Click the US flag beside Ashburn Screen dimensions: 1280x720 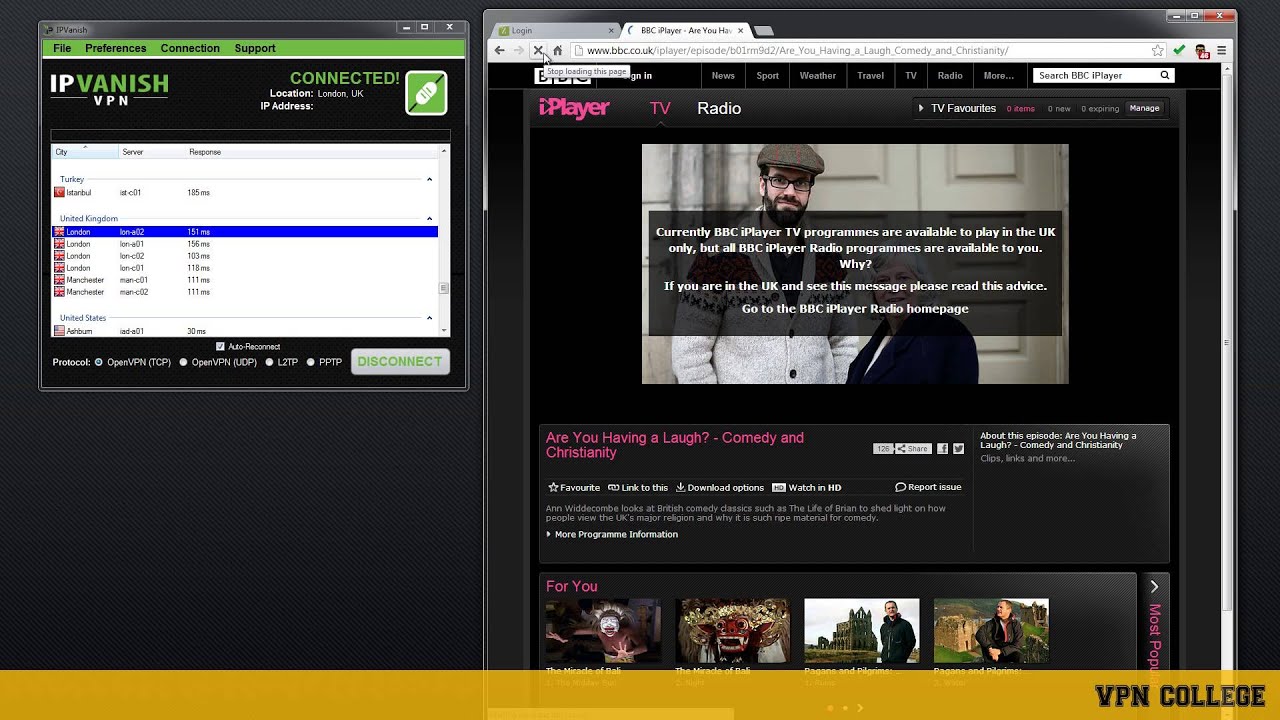59,331
